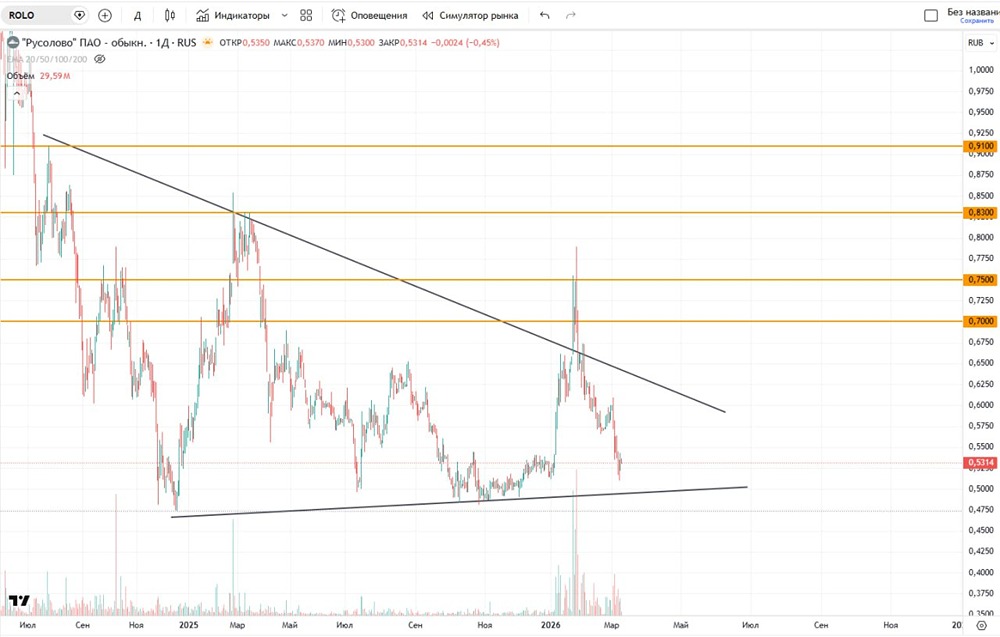Screen dimensions: 1000x637
Task: Click the rewind icon of the market simulator
Action: point(428,15)
